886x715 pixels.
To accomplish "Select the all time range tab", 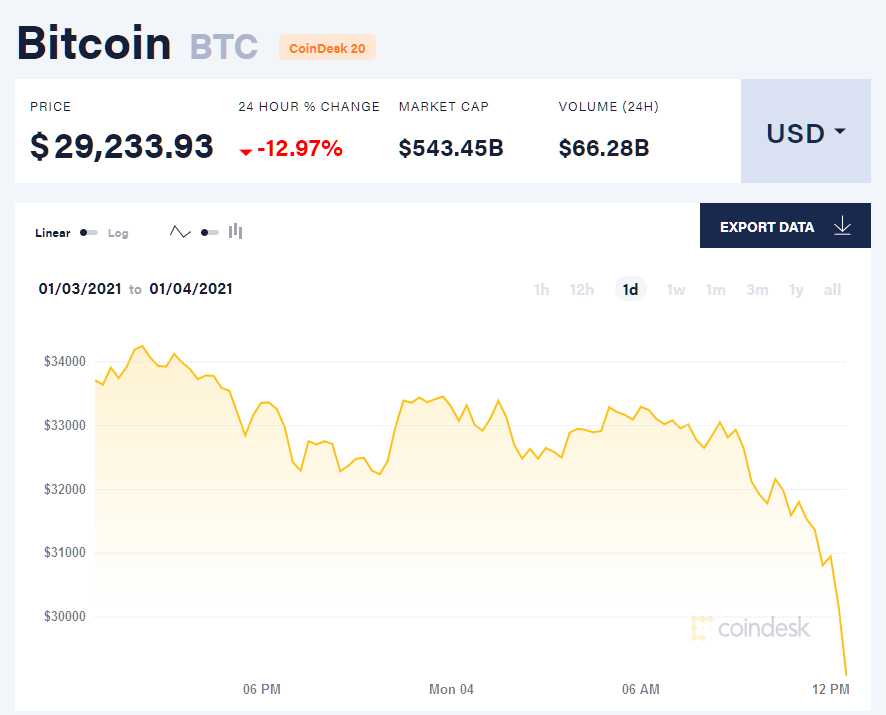I will pos(832,289).
